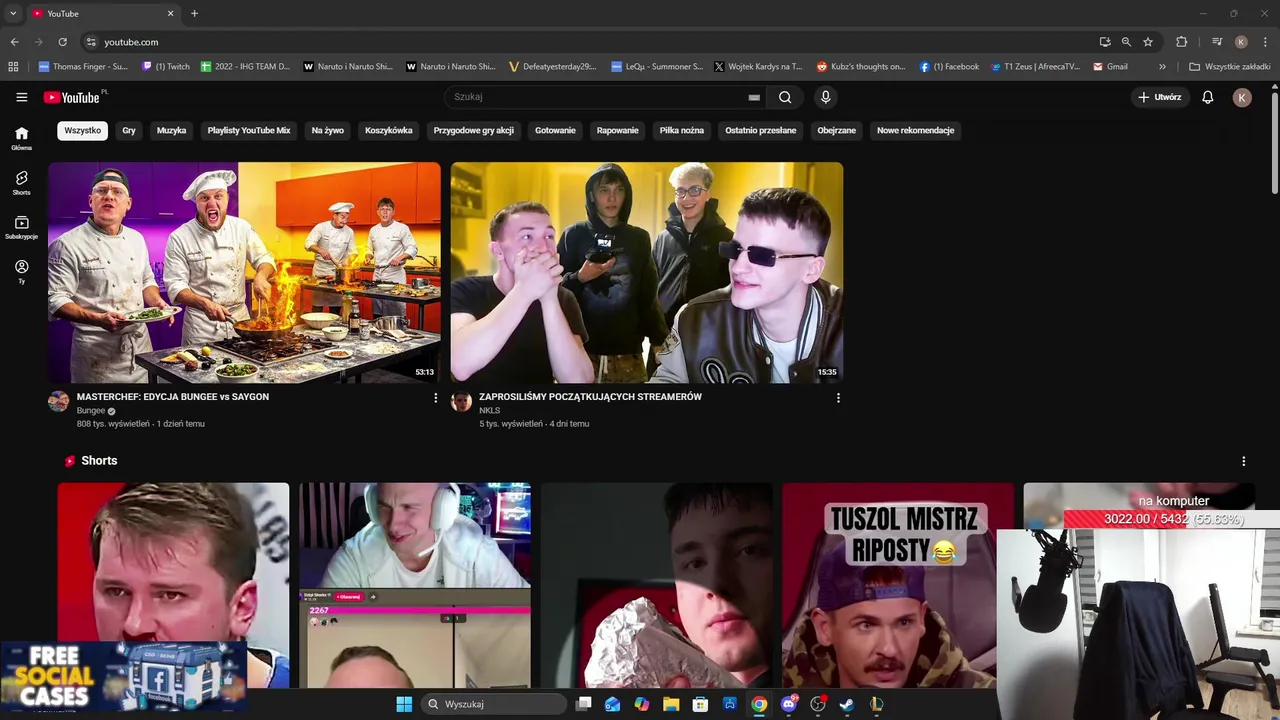The image size is (1280, 720).
Task: Open the account avatar menu on YouTube
Action: coord(1242,97)
